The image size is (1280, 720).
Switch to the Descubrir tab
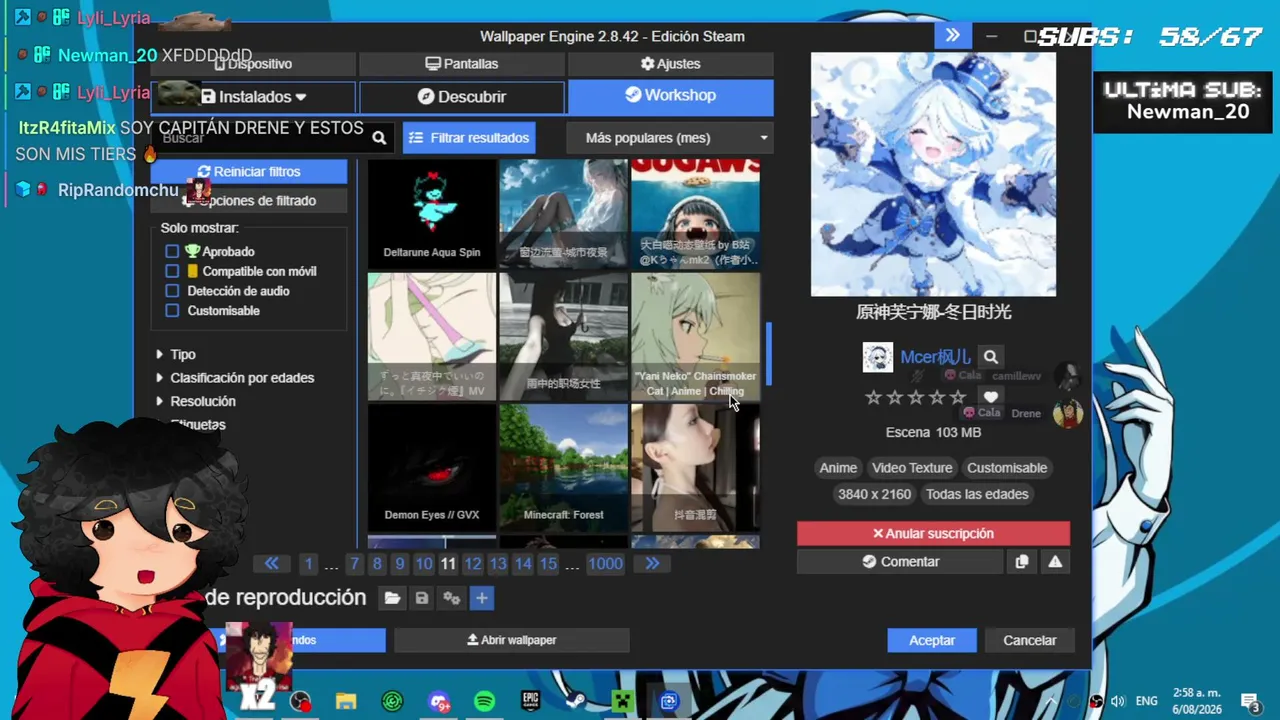click(x=462, y=97)
